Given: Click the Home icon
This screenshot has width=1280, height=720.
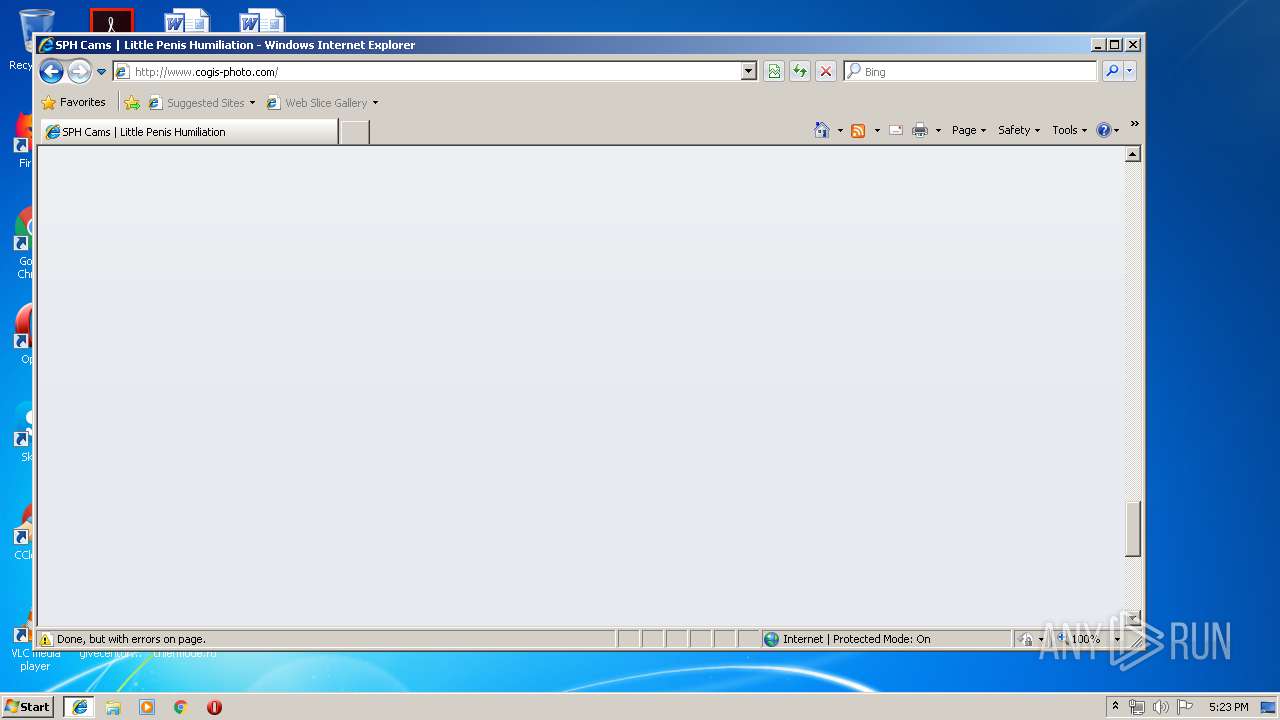Looking at the screenshot, I should coord(822,130).
